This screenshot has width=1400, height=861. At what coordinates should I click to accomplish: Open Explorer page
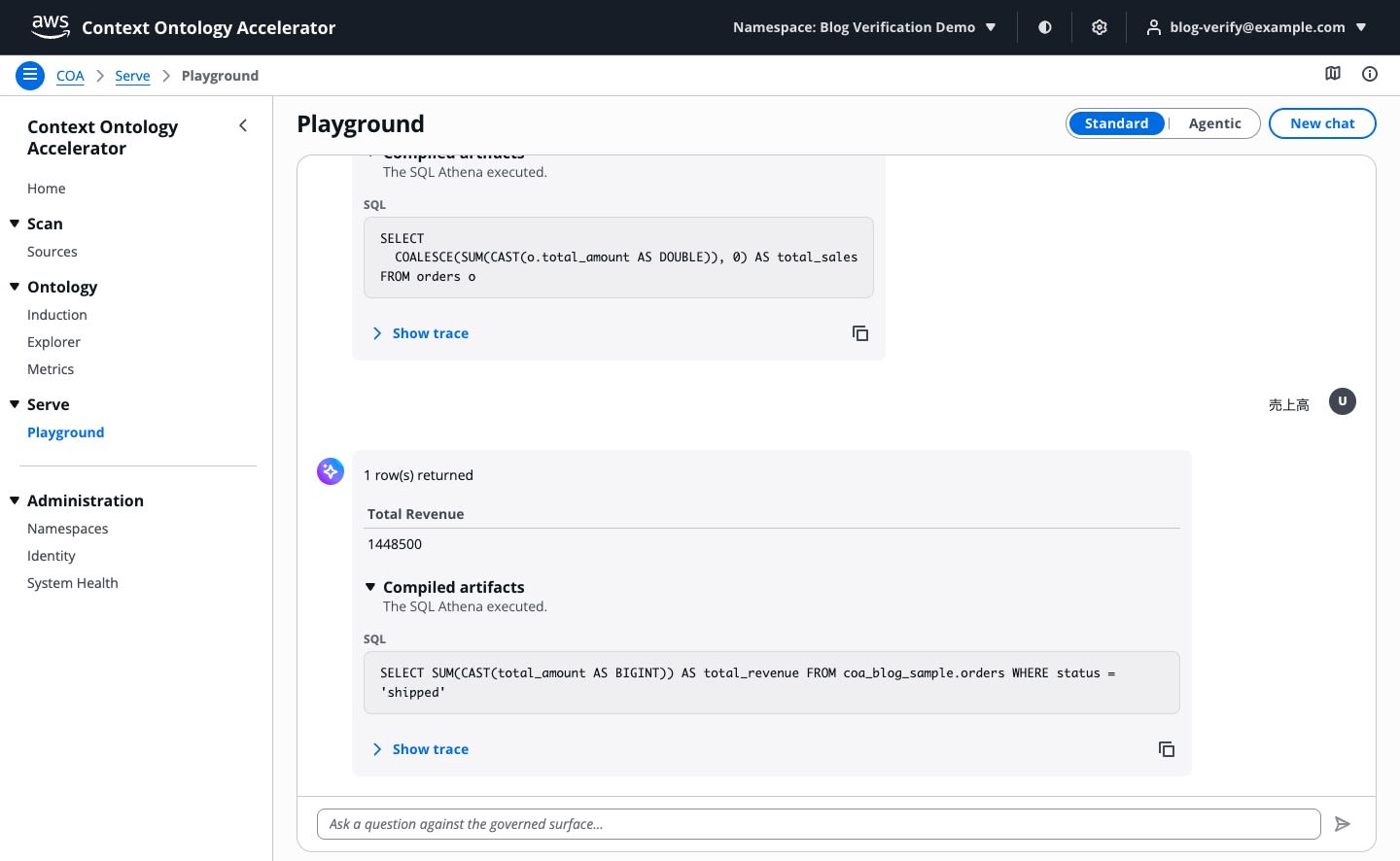coord(53,342)
